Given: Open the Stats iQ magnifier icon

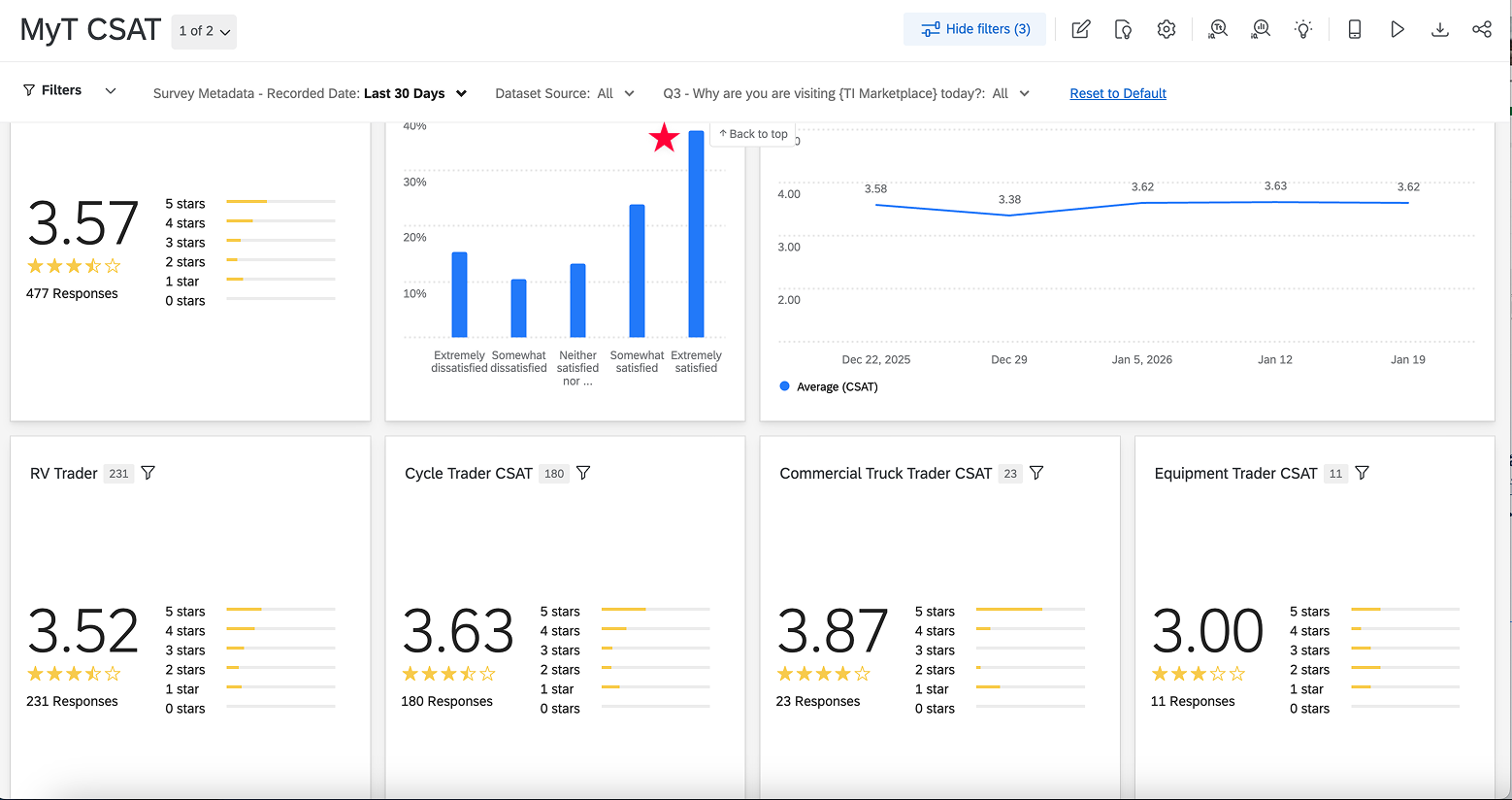Looking at the screenshot, I should (1261, 29).
